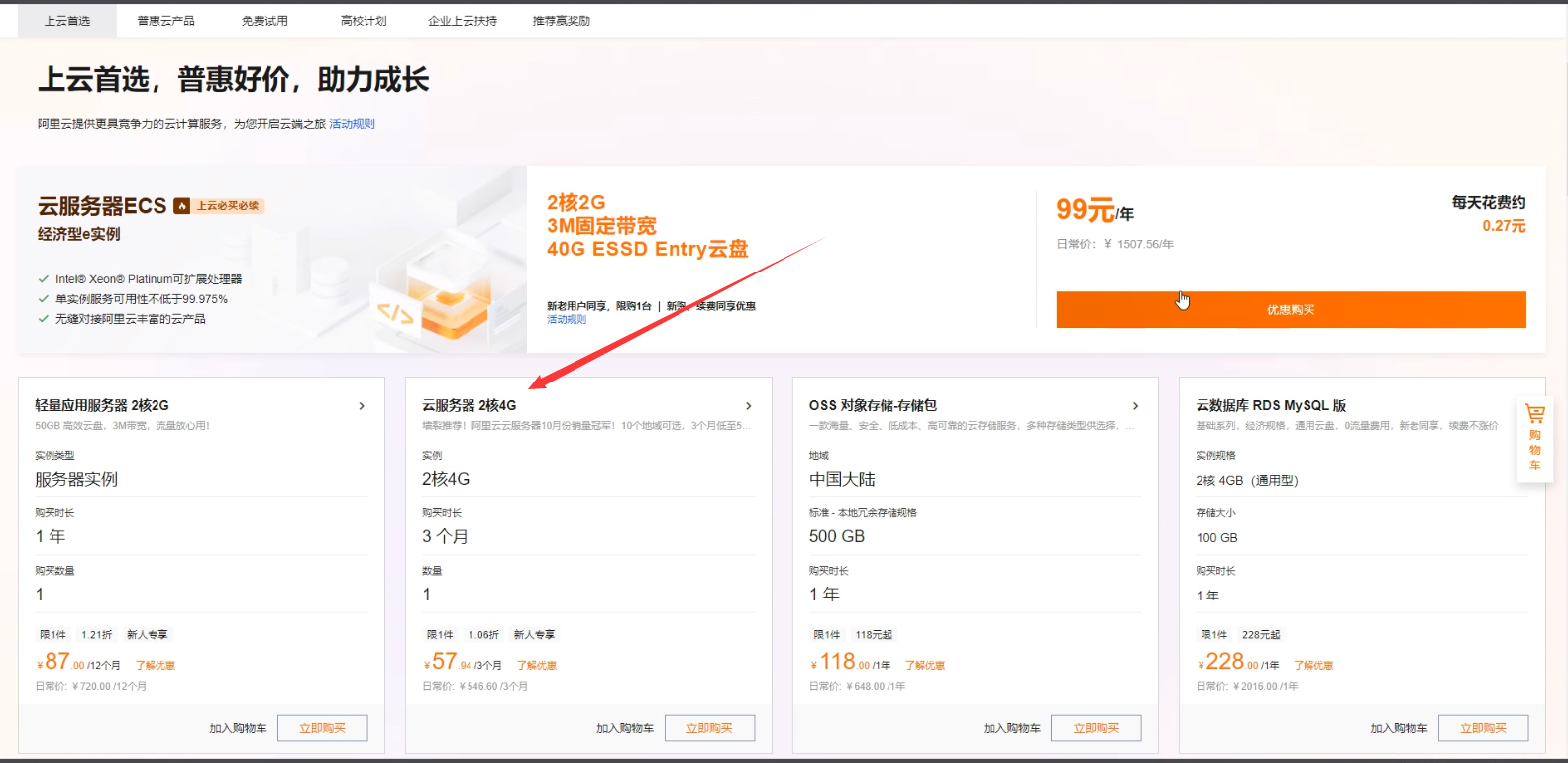Image resolution: width=1568 pixels, height=763 pixels.
Task: Expand the 轻量应用服务器 2核2G card arrow
Action: pyautogui.click(x=362, y=406)
